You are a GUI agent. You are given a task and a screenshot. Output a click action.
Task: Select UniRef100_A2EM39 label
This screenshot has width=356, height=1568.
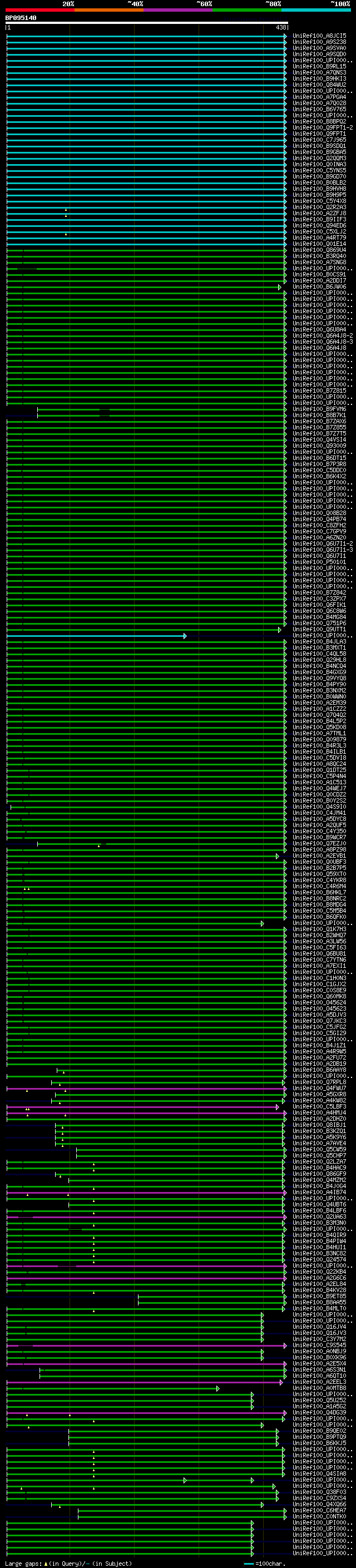319,703
